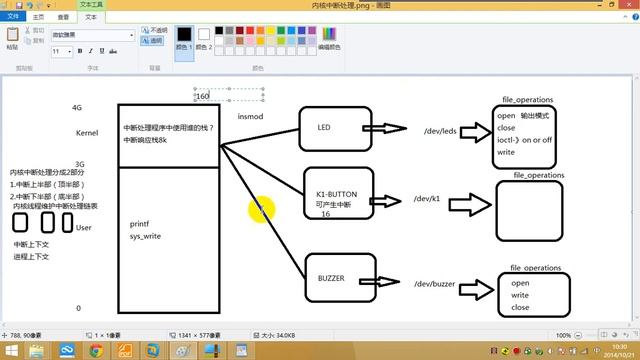
Task: Open Google Chrome from the taskbar
Action: (96, 351)
